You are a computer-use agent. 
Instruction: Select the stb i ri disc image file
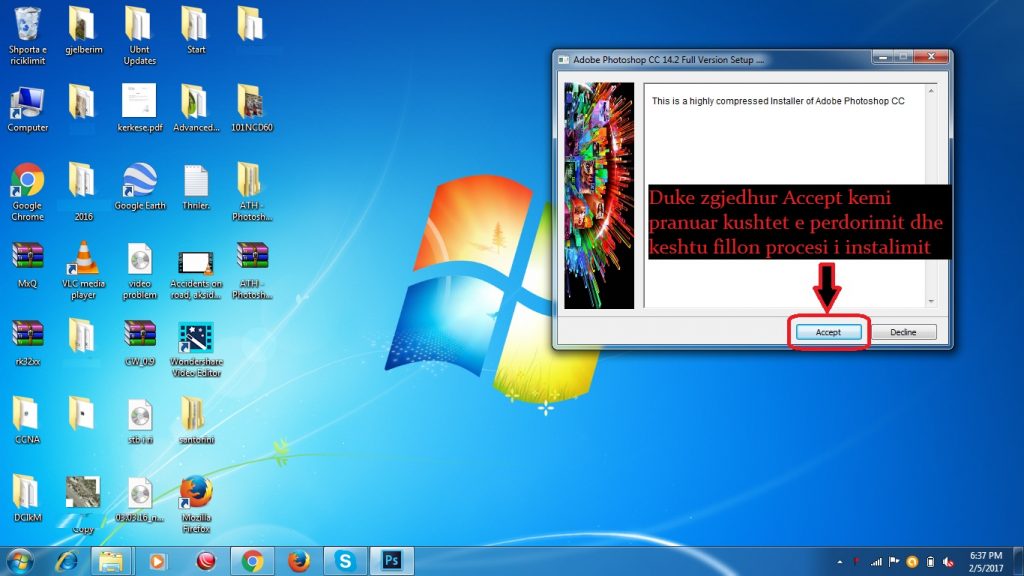[140, 421]
